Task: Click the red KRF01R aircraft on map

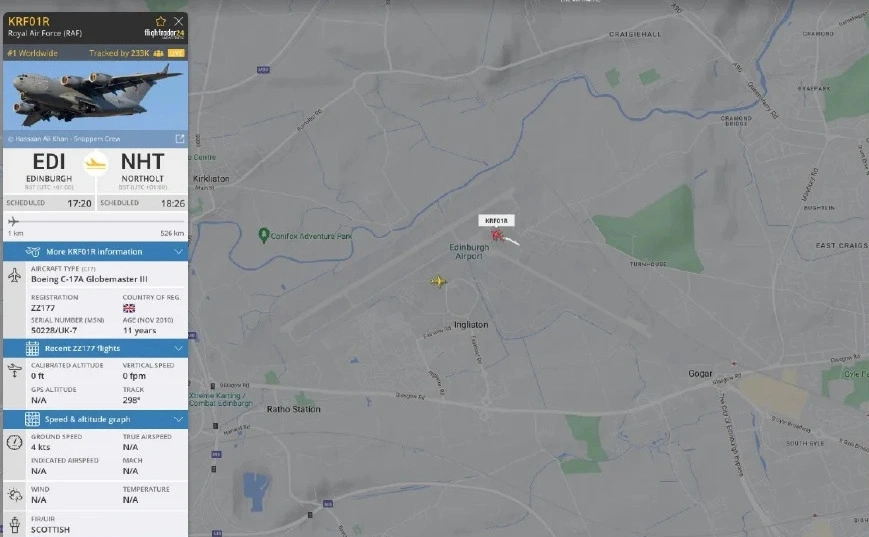Action: (497, 235)
